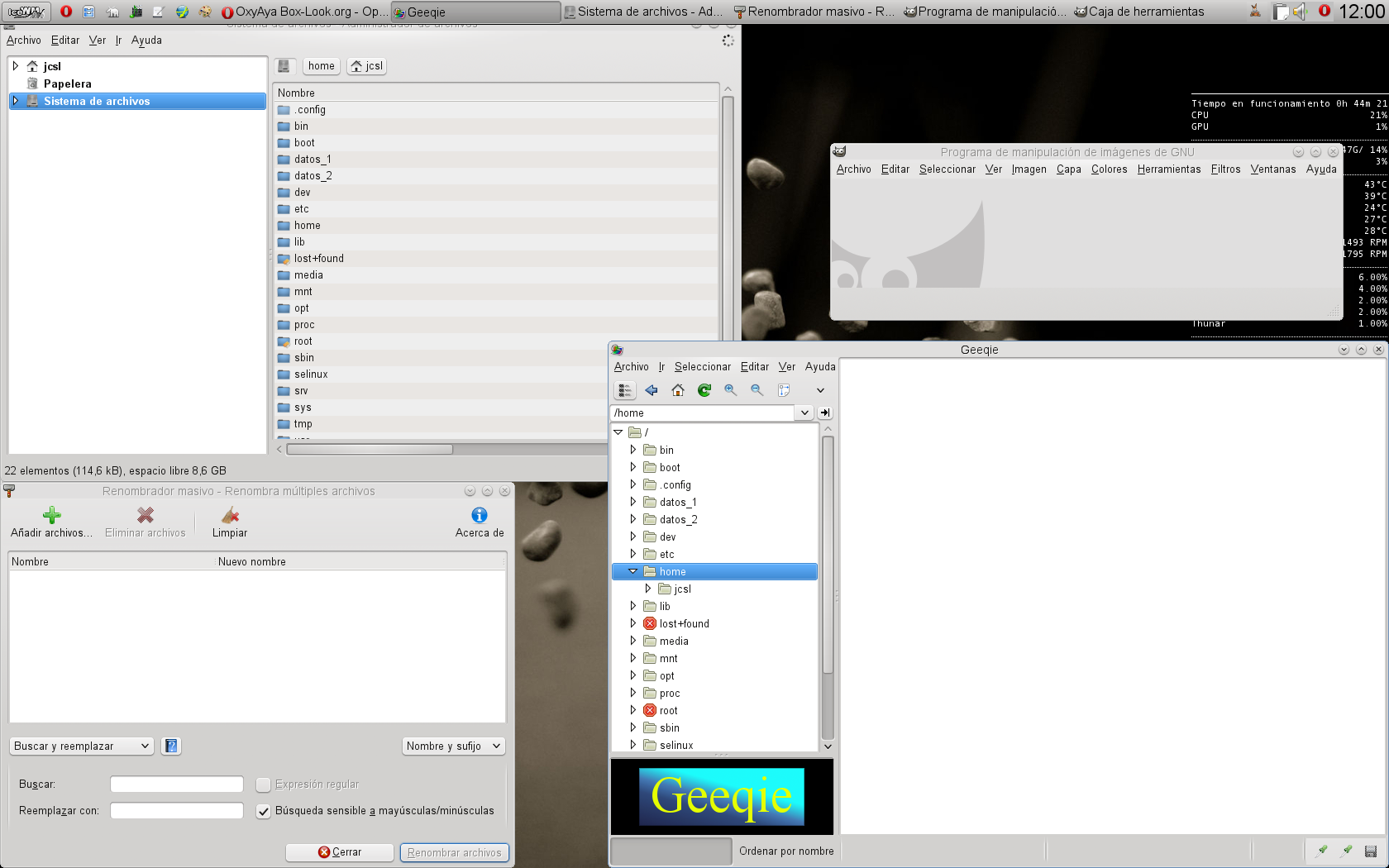
Task: Expand jcsl in Thunar's sidebar tree
Action: [x=16, y=66]
